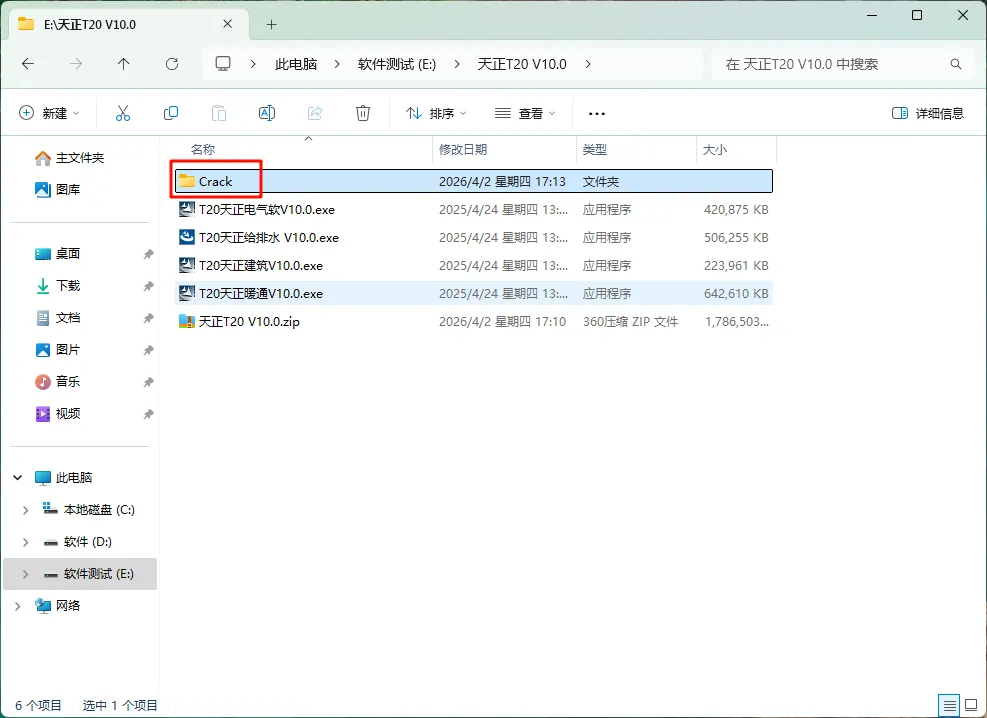Expand chevron after 软件测试 (E:) breadcrumb

457,64
